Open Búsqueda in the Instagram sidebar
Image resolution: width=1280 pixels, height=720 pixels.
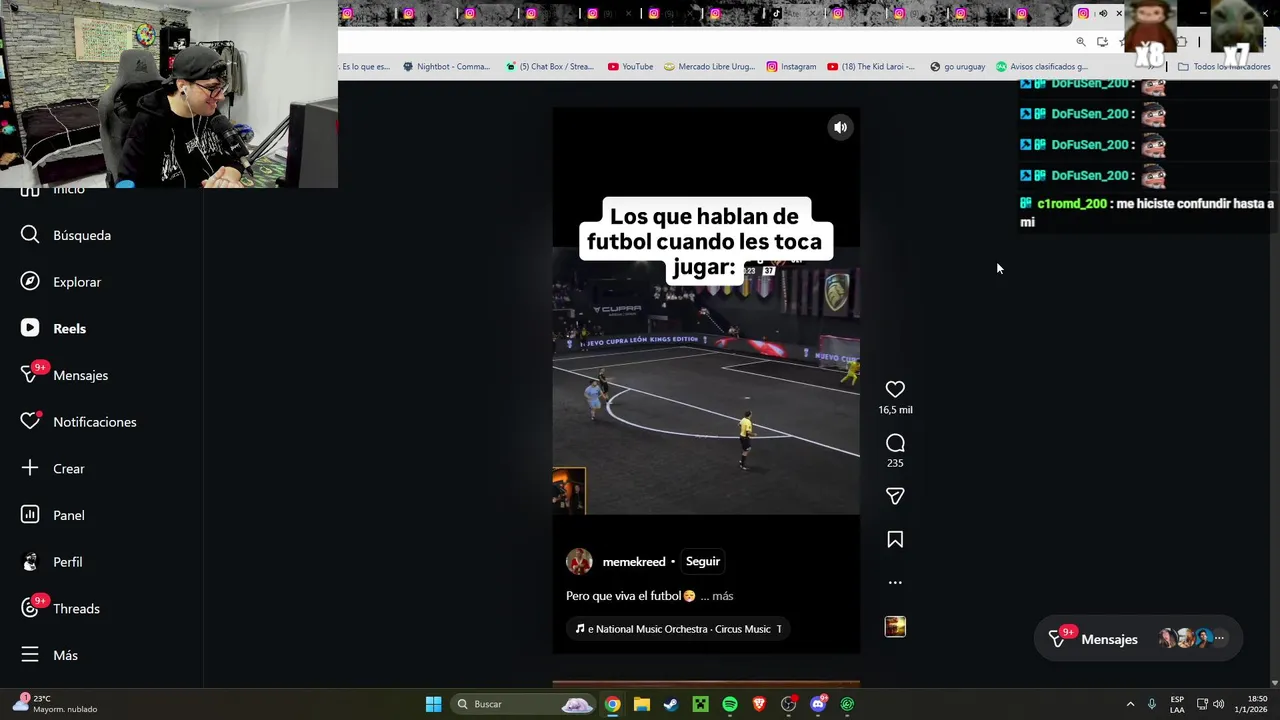click(x=66, y=235)
